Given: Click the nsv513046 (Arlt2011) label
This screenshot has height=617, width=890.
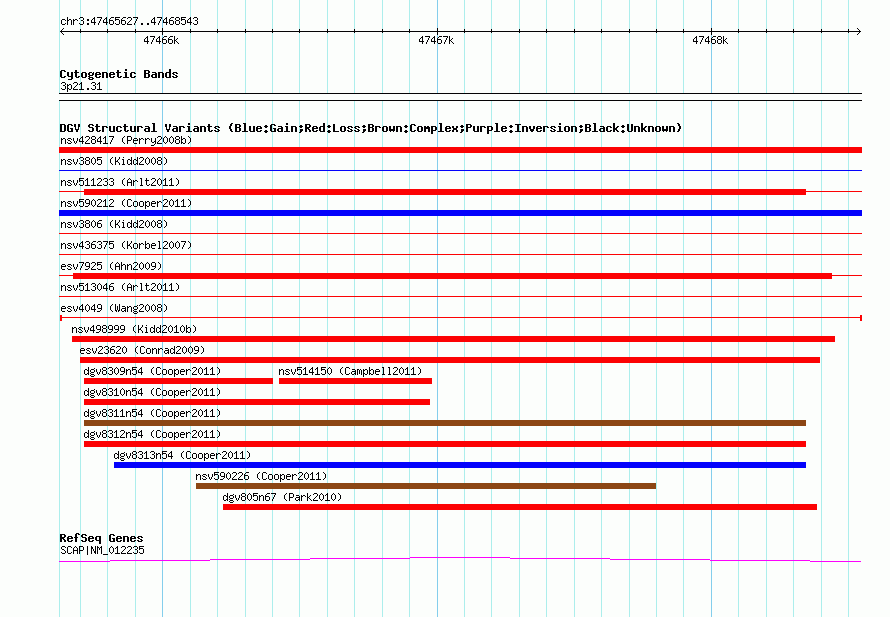Looking at the screenshot, I should pyautogui.click(x=120, y=287).
